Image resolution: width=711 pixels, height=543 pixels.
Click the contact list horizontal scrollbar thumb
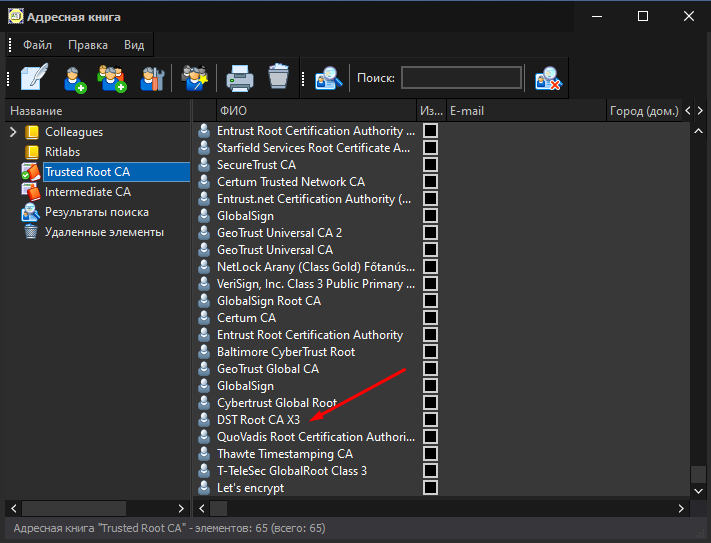(218, 509)
